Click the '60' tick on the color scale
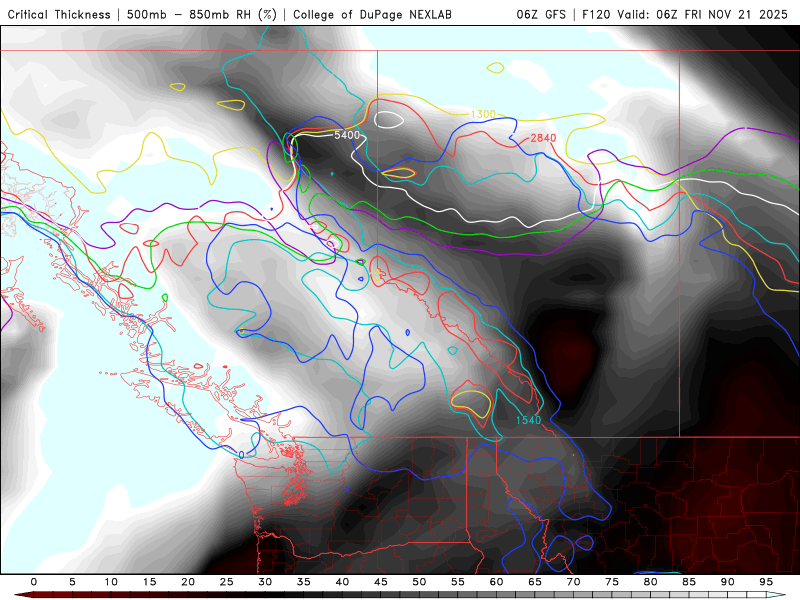 pyautogui.click(x=496, y=582)
